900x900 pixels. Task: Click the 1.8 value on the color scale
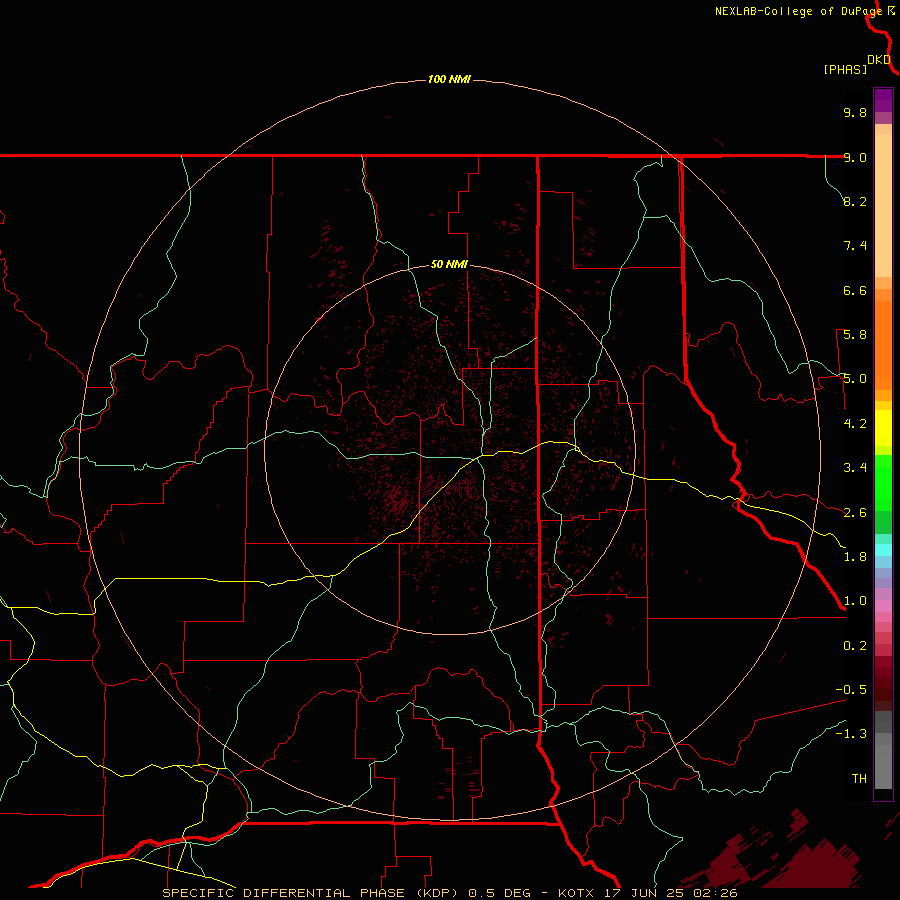click(x=855, y=557)
